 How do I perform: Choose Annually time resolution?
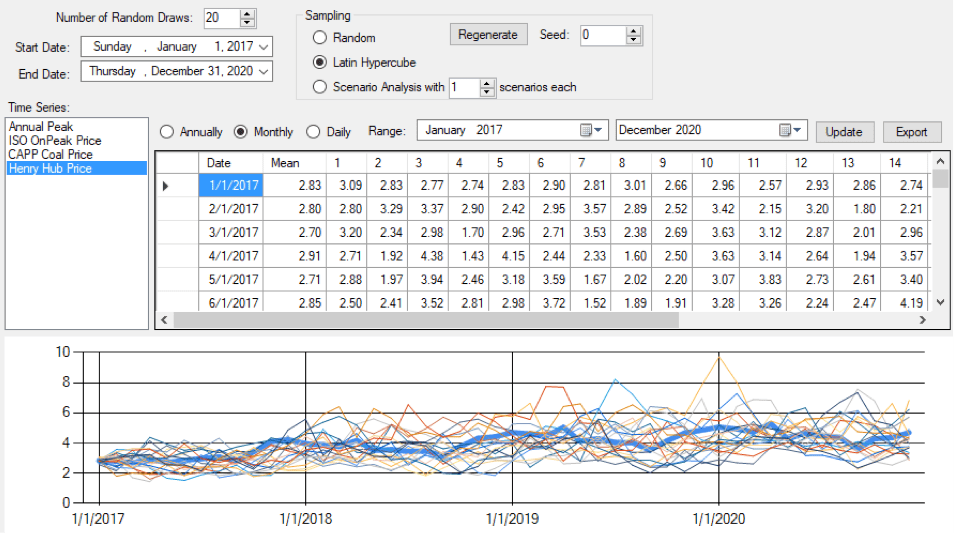pos(167,132)
